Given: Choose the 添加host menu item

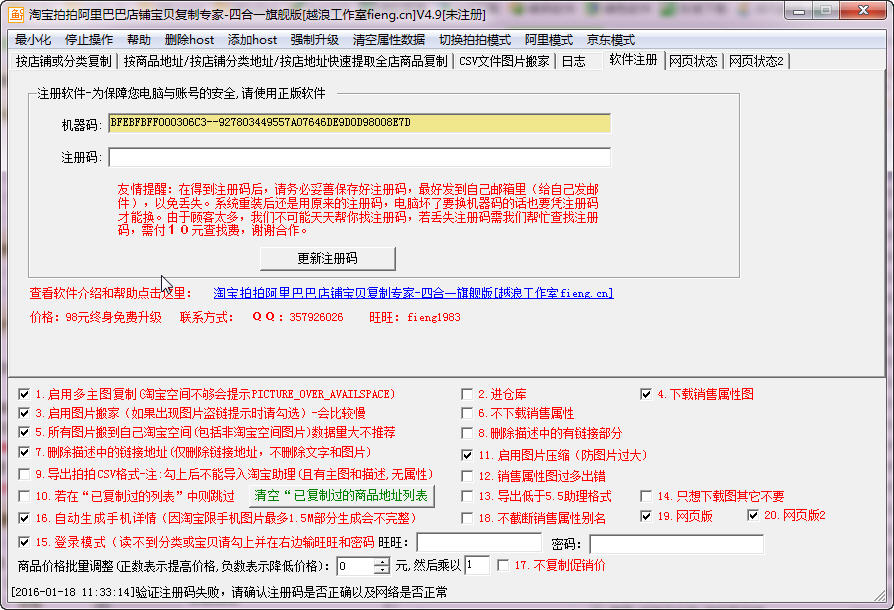Looking at the screenshot, I should pos(252,40).
